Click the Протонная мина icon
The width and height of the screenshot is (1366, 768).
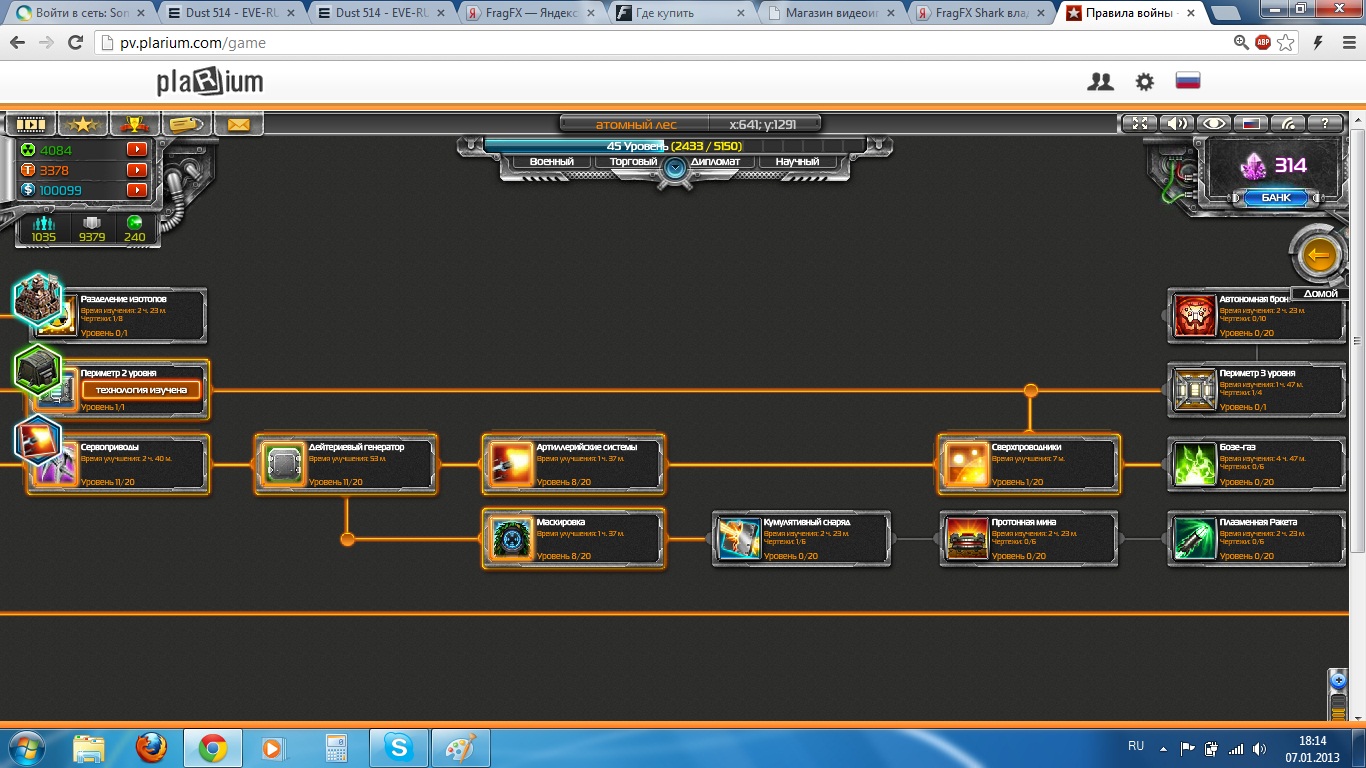(967, 539)
